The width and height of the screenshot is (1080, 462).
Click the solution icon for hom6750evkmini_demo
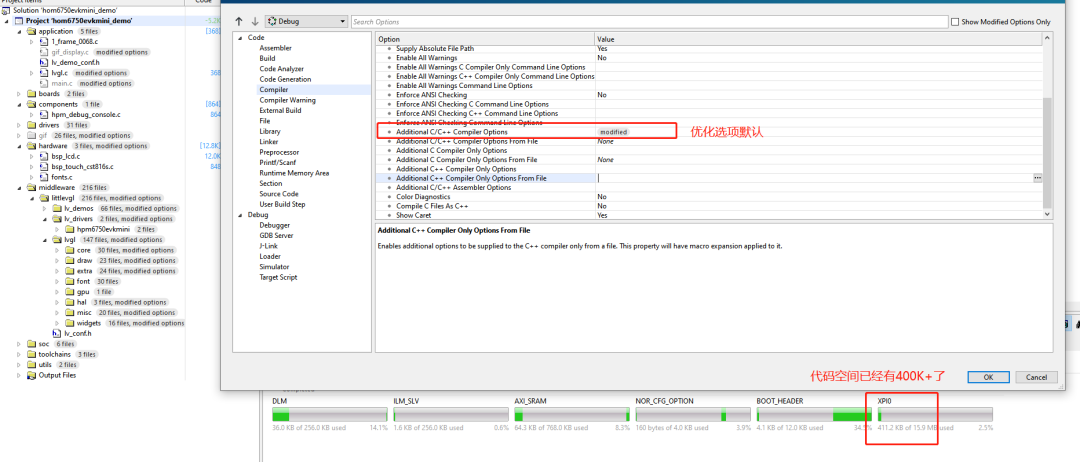[x=6, y=10]
